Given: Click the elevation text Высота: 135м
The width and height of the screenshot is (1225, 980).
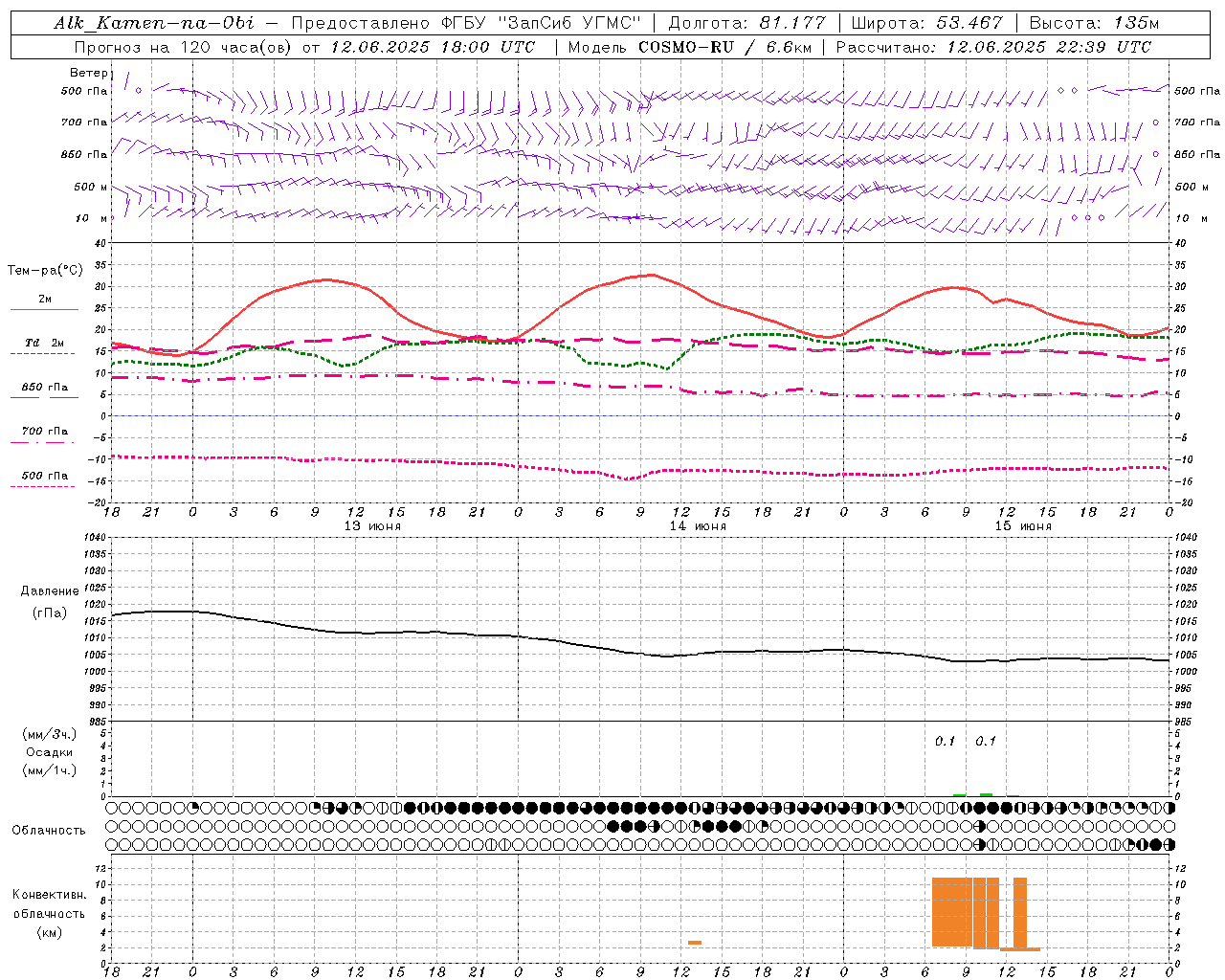Looking at the screenshot, I should coord(1094,23).
